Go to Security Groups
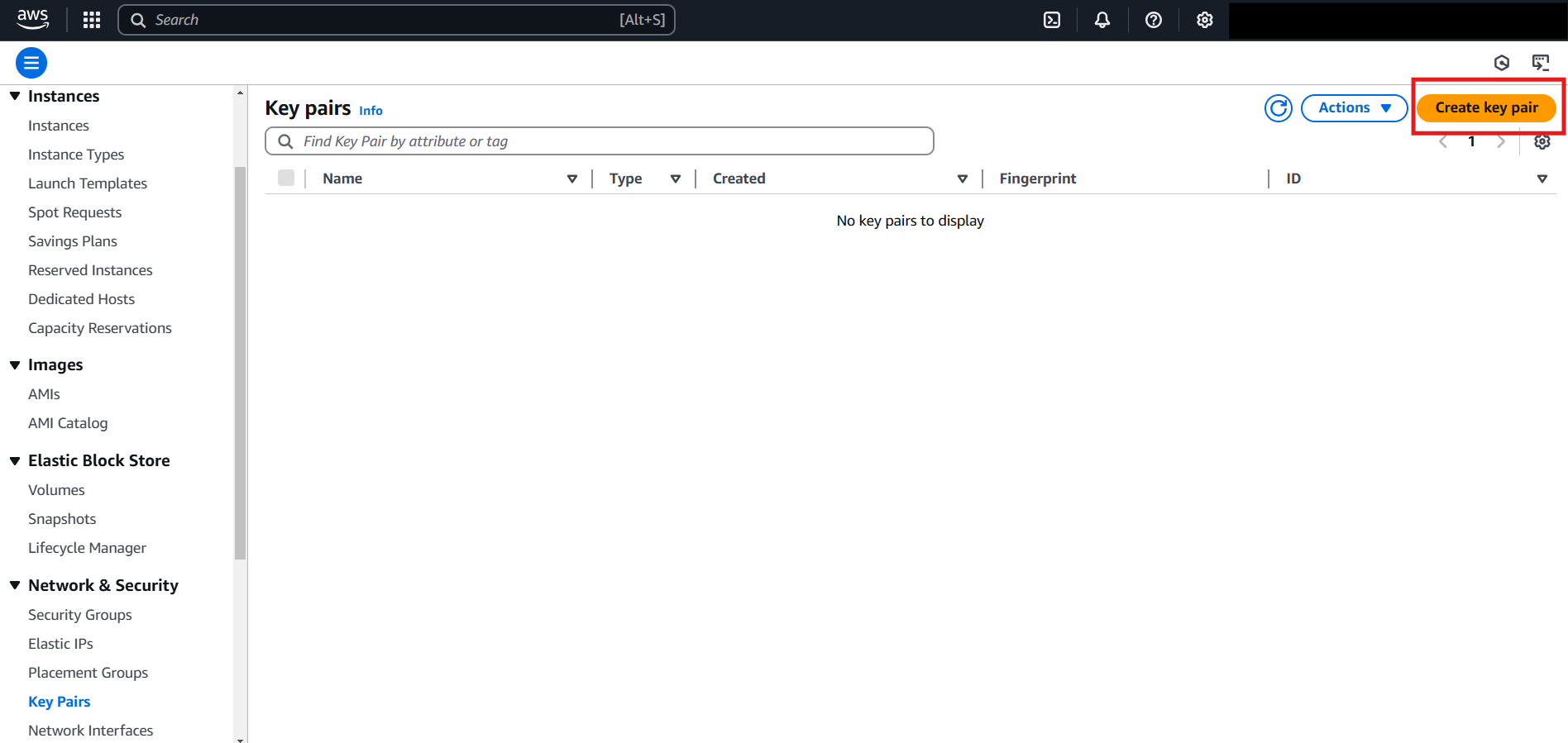The height and width of the screenshot is (743, 1568). (x=80, y=615)
